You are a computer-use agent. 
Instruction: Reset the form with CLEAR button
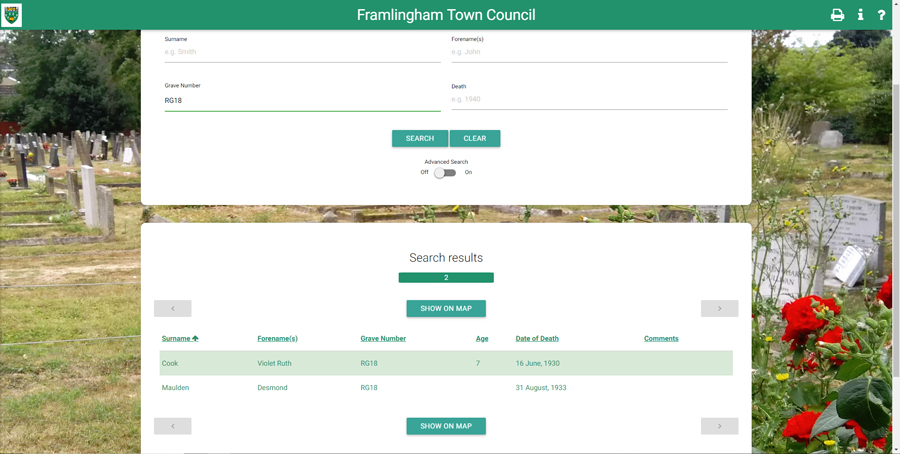475,138
